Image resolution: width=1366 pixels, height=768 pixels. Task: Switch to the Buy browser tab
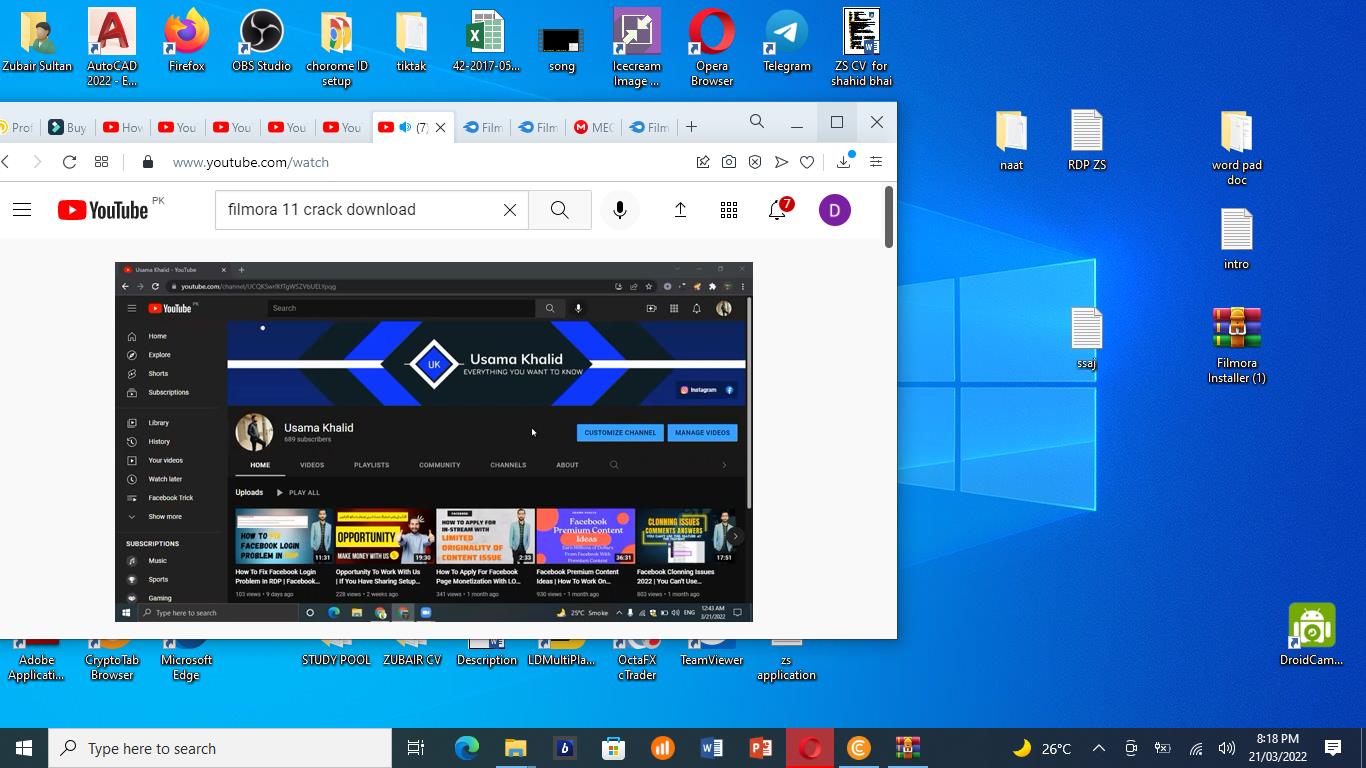67,127
